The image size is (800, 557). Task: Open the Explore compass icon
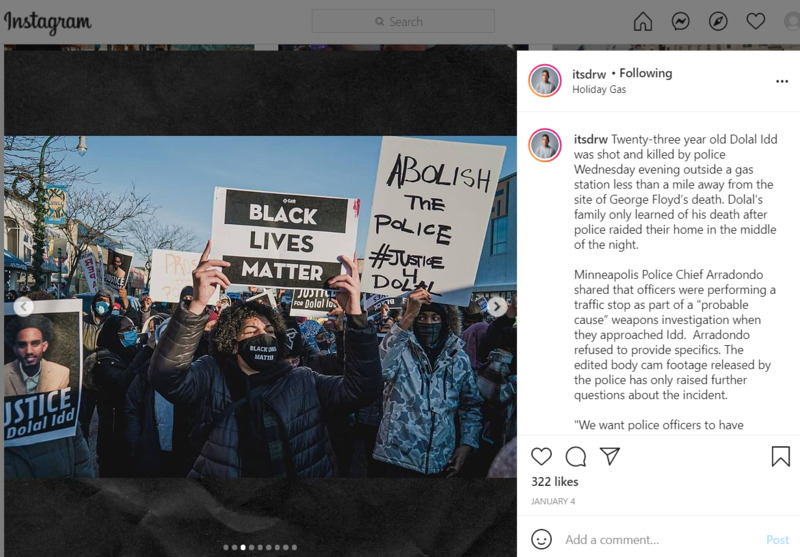coord(718,21)
